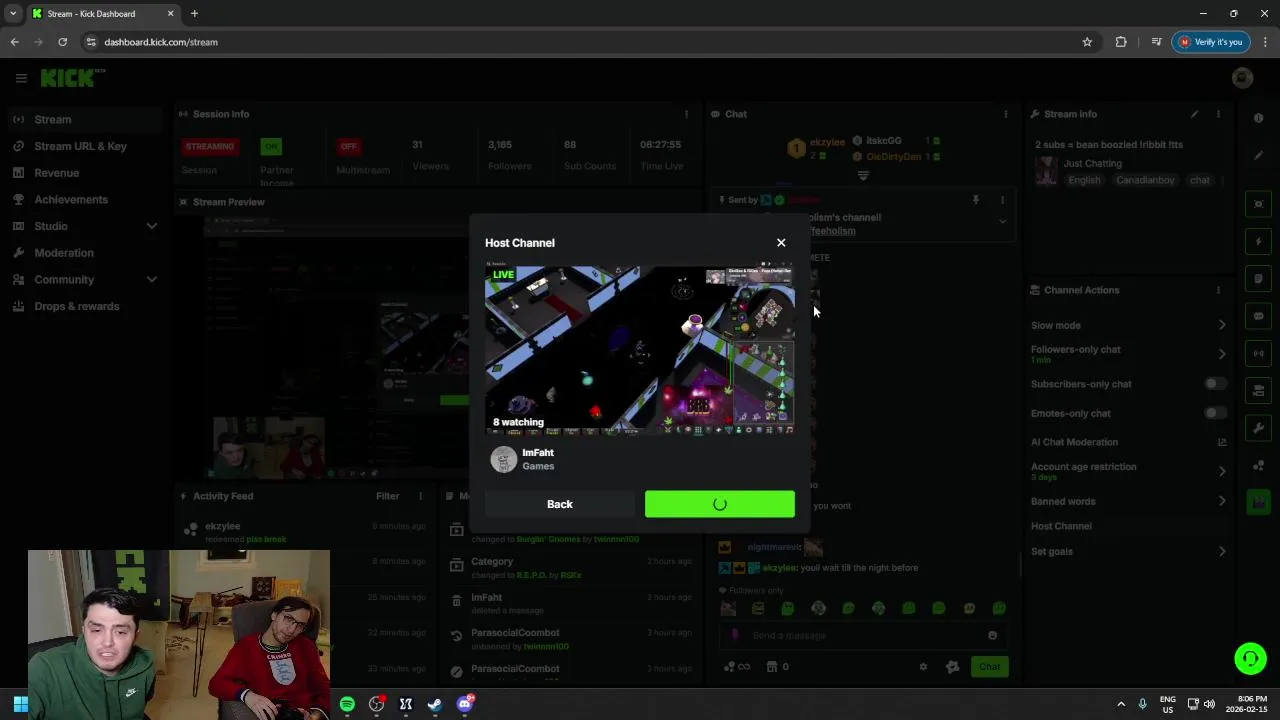Viewport: 1280px width, 720px height.
Task: Click the profile avatar at top right
Action: [1242, 78]
